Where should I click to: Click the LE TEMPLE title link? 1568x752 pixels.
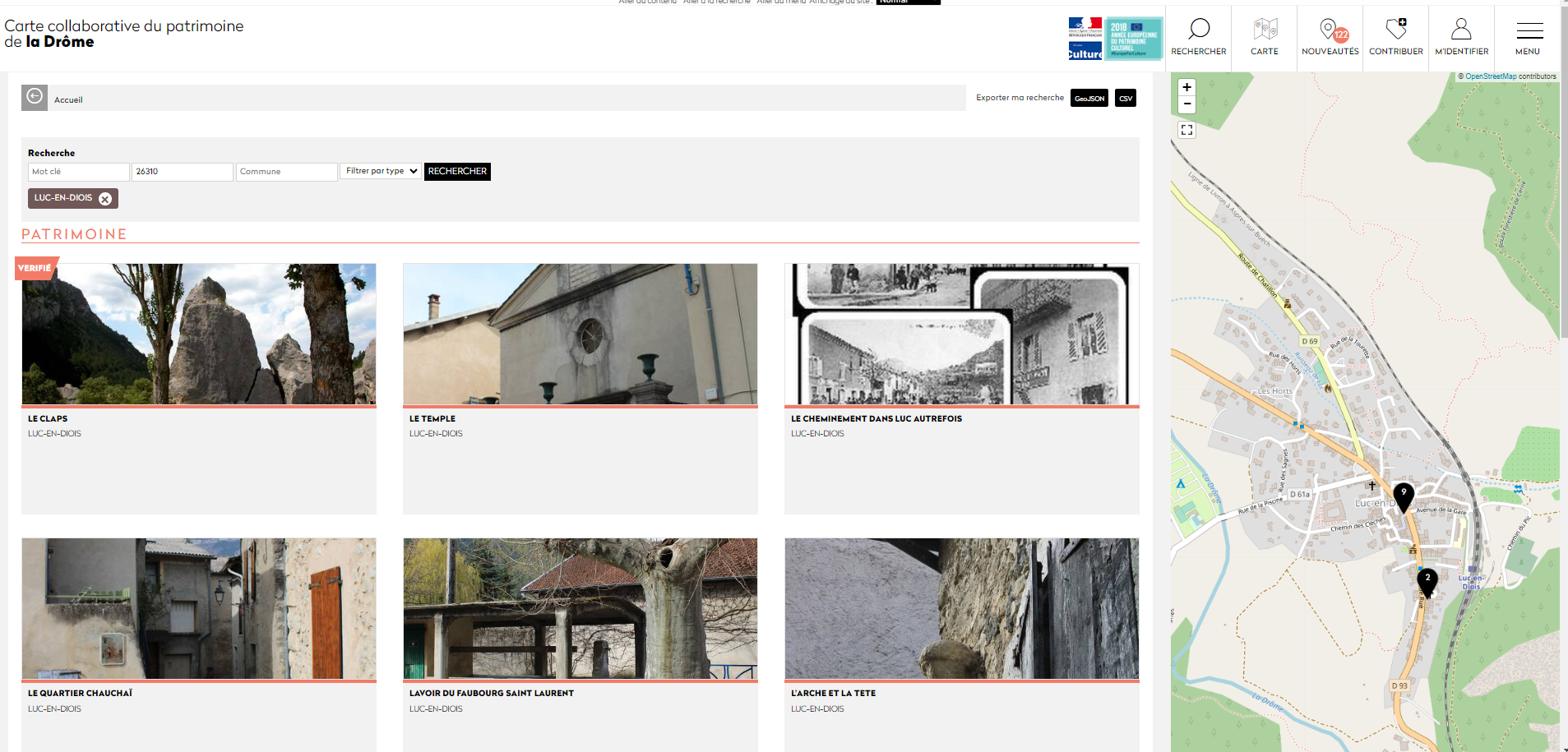click(x=432, y=419)
